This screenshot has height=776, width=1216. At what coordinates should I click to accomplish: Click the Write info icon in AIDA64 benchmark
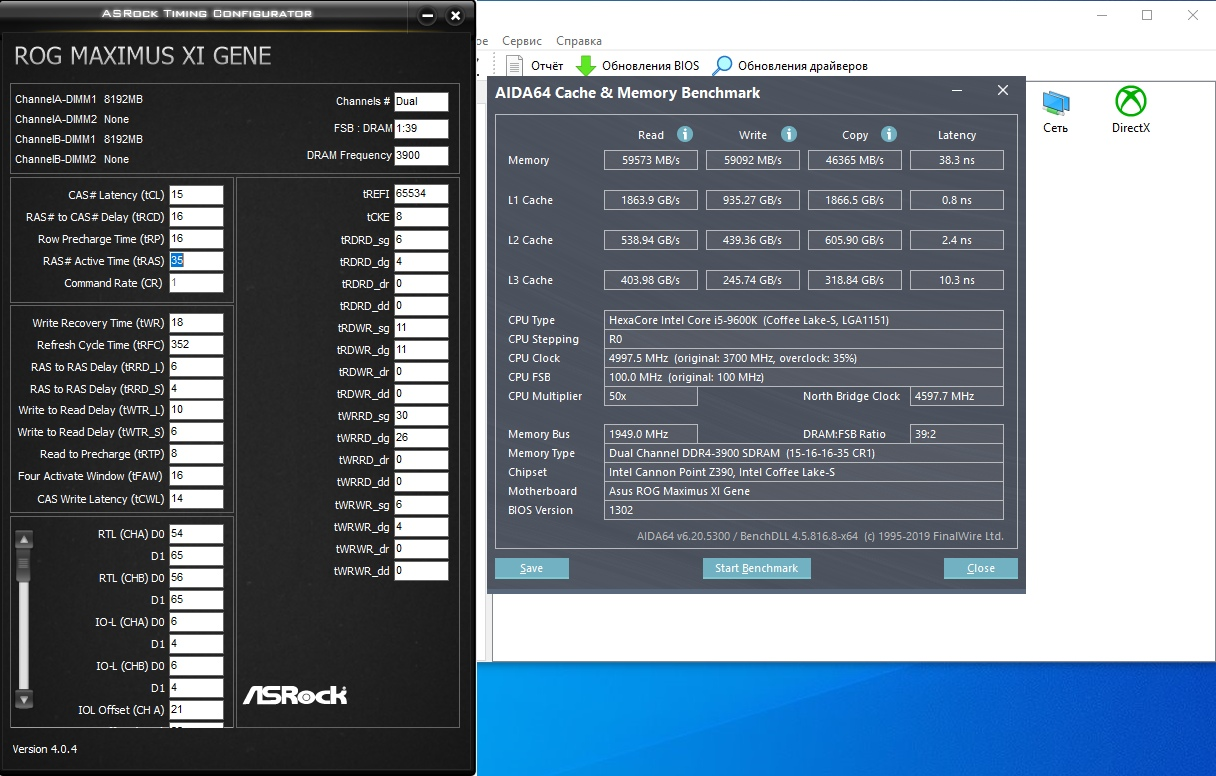(788, 134)
